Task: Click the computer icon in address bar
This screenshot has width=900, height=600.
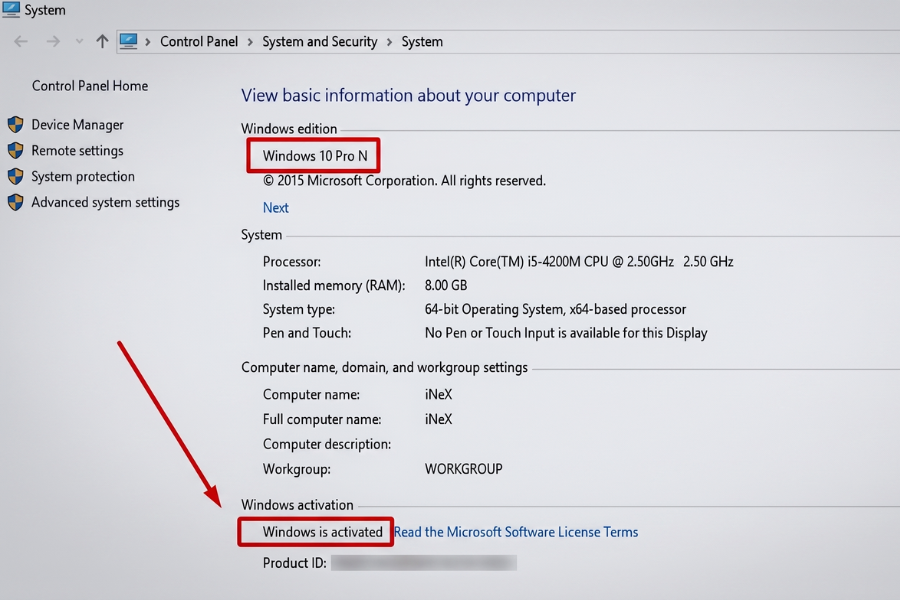Action: click(128, 41)
